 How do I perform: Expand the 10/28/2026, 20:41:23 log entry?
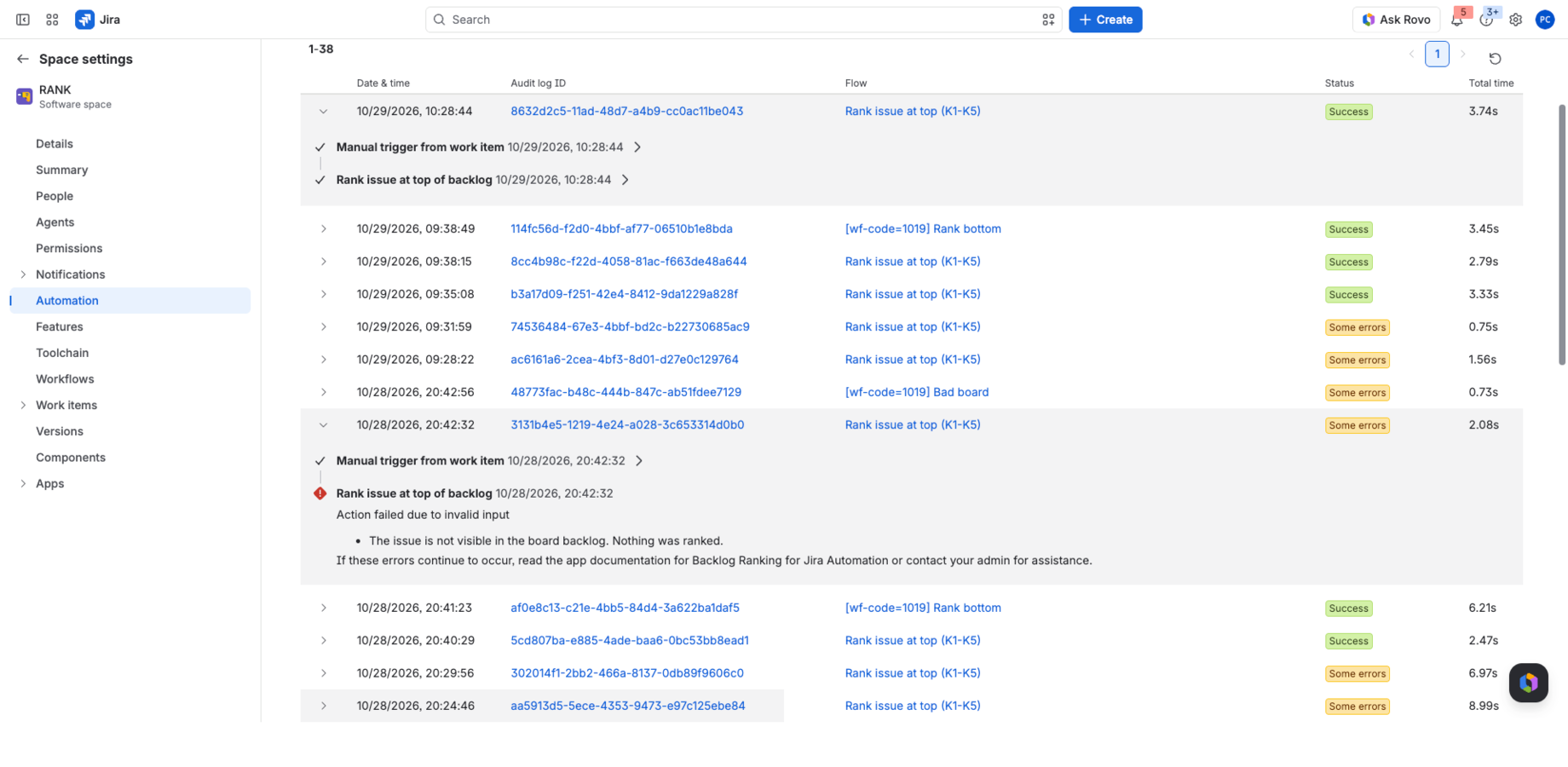coord(323,608)
